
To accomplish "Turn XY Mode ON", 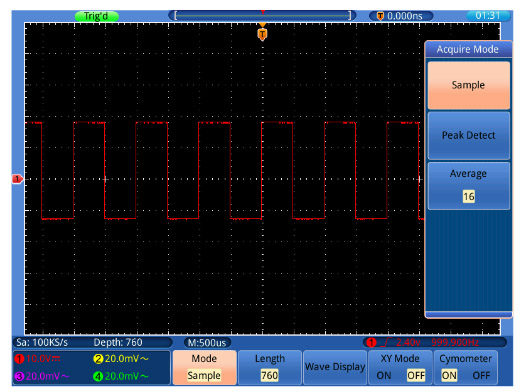I will [x=384, y=376].
